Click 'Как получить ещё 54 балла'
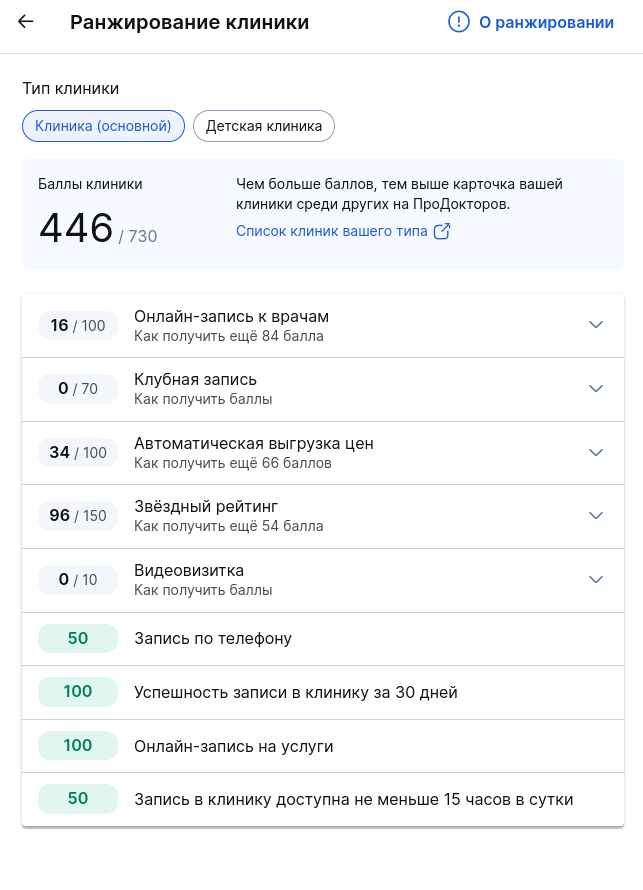 230,526
